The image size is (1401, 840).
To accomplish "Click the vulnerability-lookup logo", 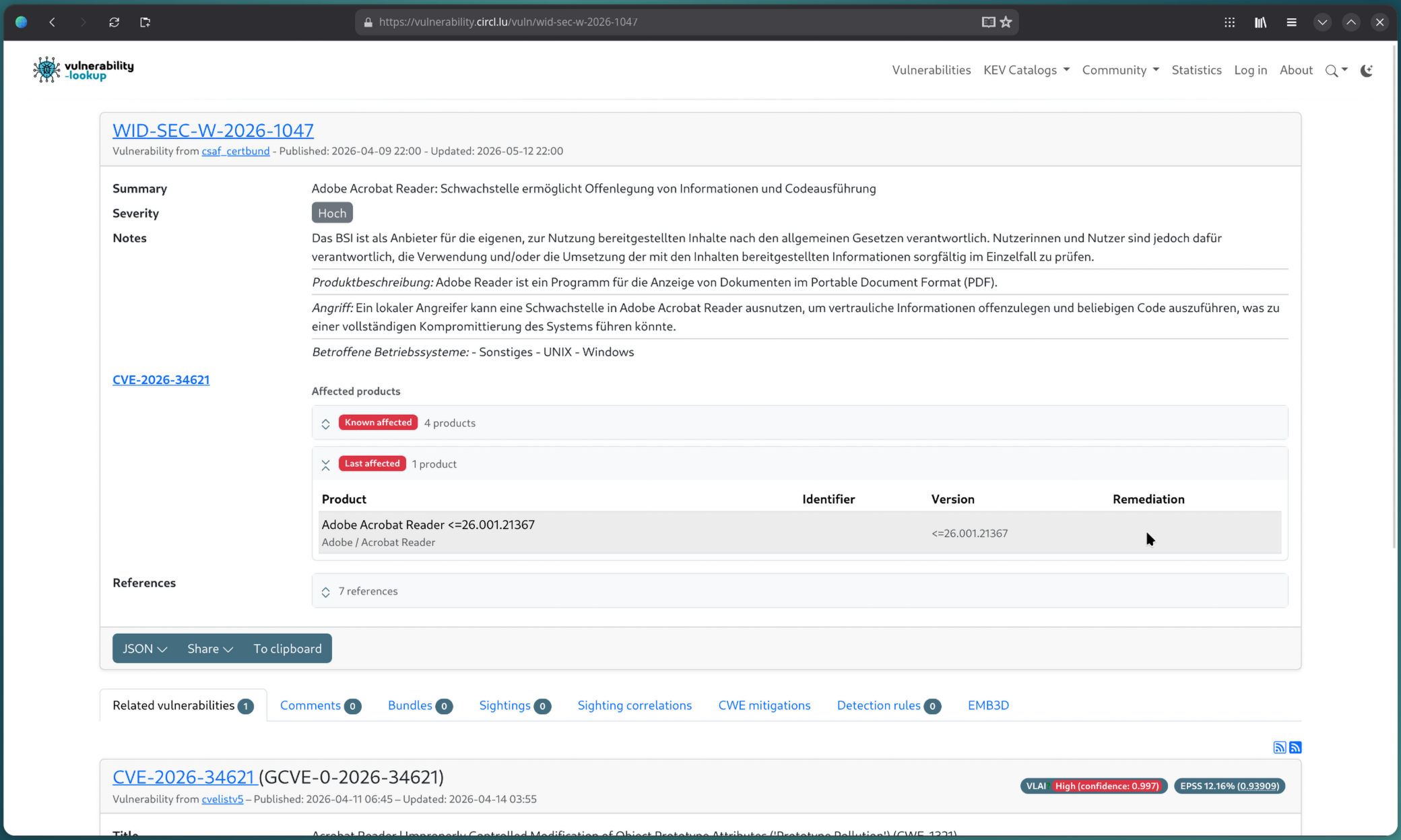I will 84,69.
